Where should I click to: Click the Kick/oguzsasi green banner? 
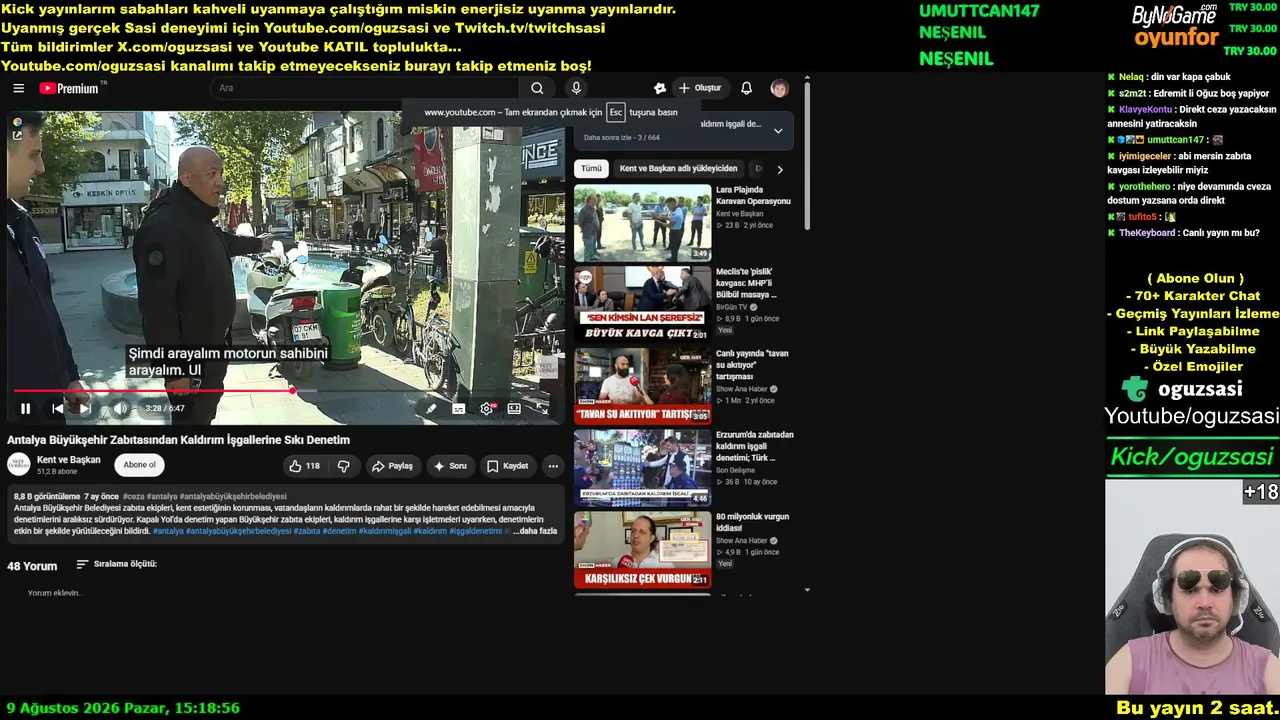[1192, 457]
